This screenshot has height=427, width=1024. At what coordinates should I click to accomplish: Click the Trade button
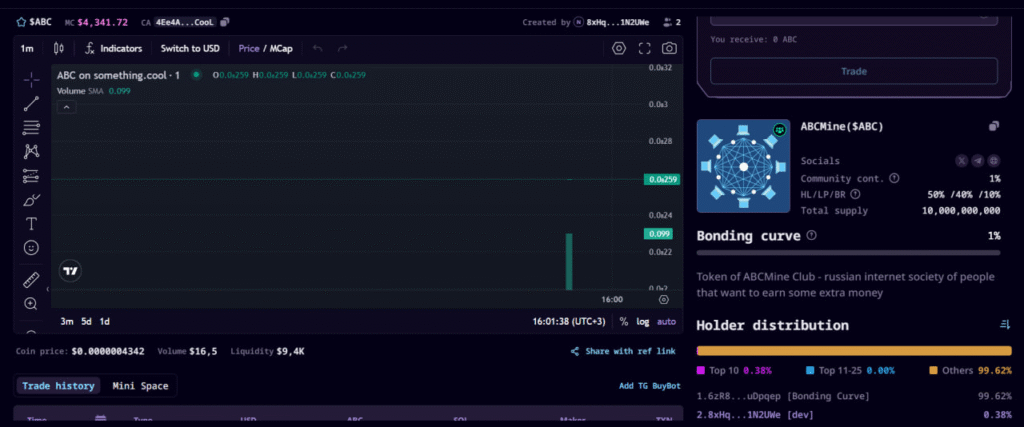tap(854, 71)
